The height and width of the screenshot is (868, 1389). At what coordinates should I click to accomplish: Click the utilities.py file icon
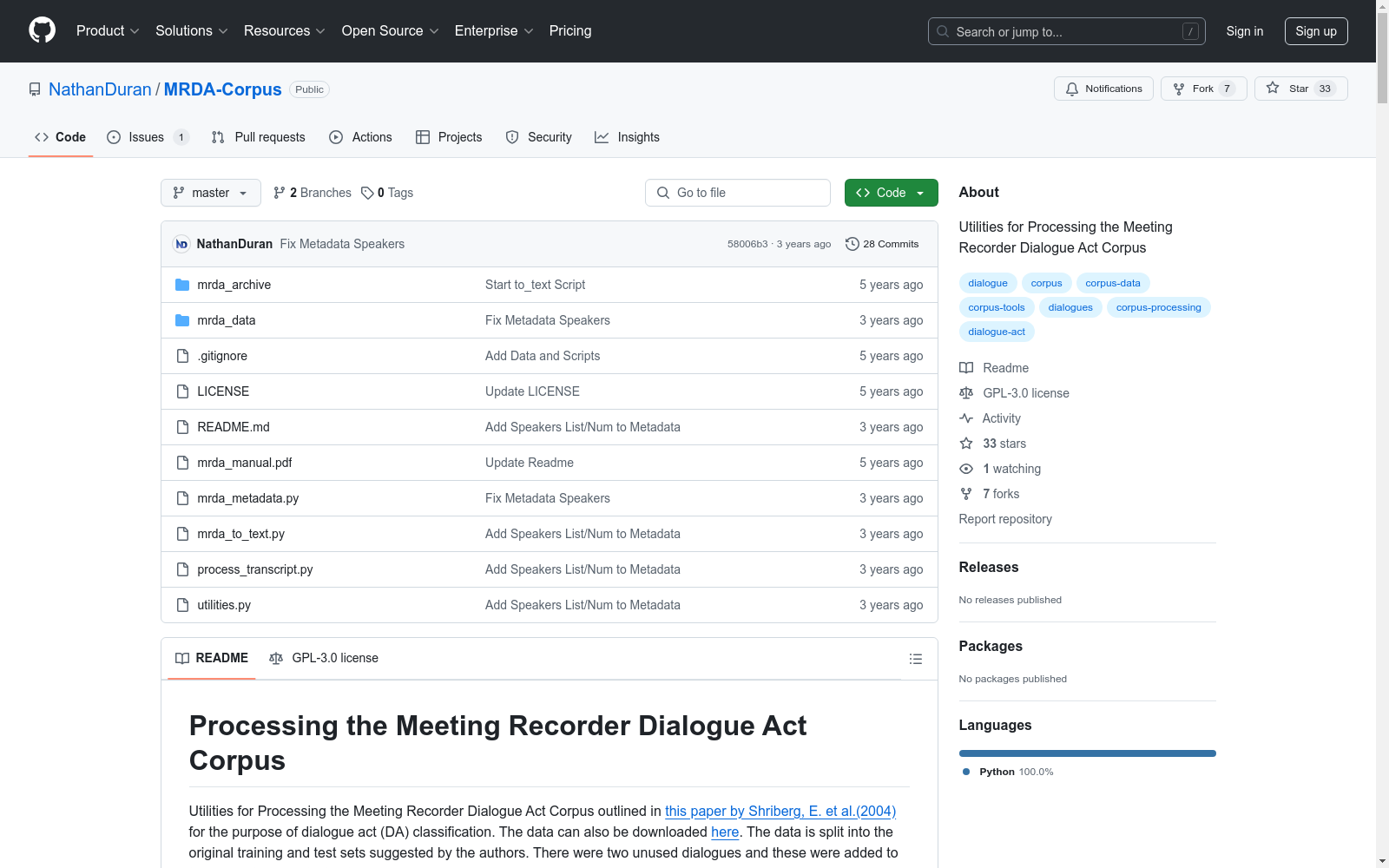[182, 605]
